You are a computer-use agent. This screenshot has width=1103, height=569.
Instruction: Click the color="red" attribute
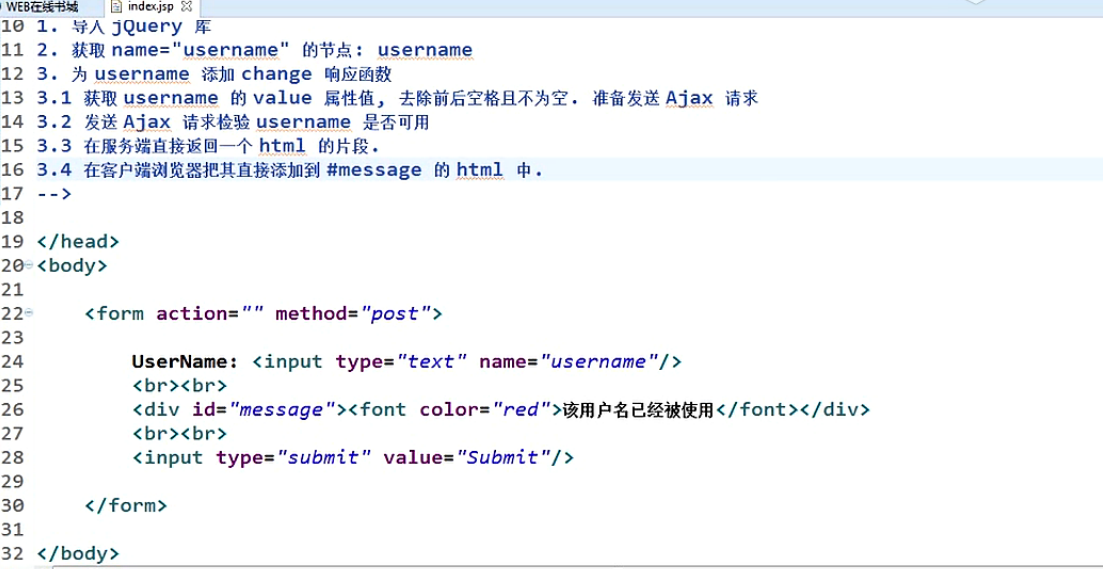click(x=485, y=409)
